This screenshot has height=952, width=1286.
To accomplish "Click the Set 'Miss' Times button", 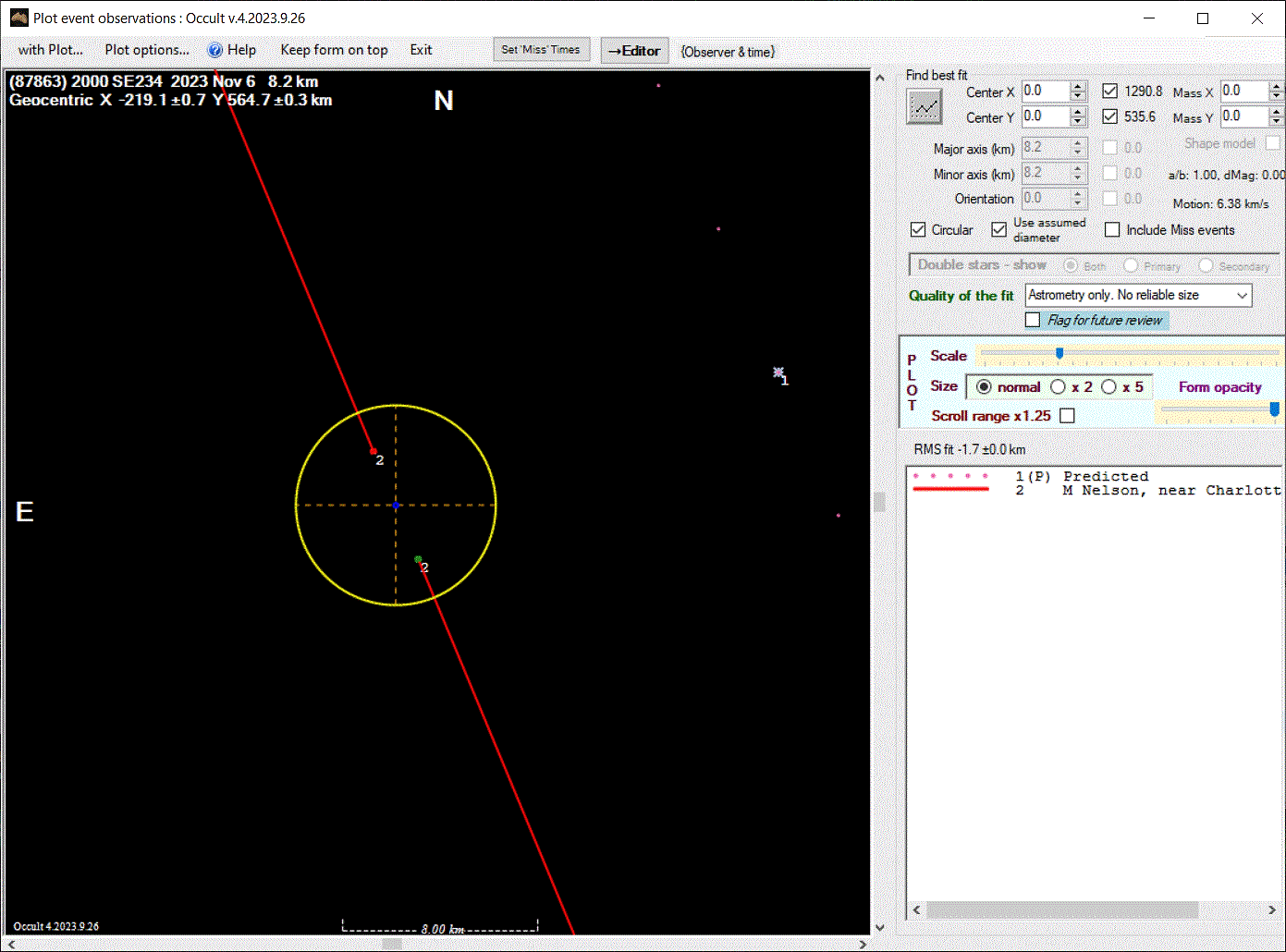I will click(541, 50).
